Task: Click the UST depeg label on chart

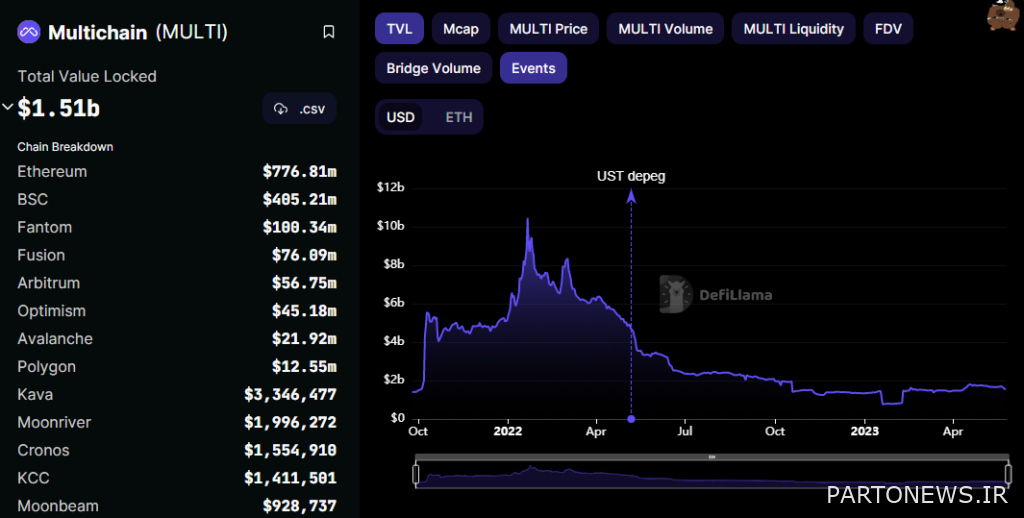Action: pyautogui.click(x=631, y=176)
